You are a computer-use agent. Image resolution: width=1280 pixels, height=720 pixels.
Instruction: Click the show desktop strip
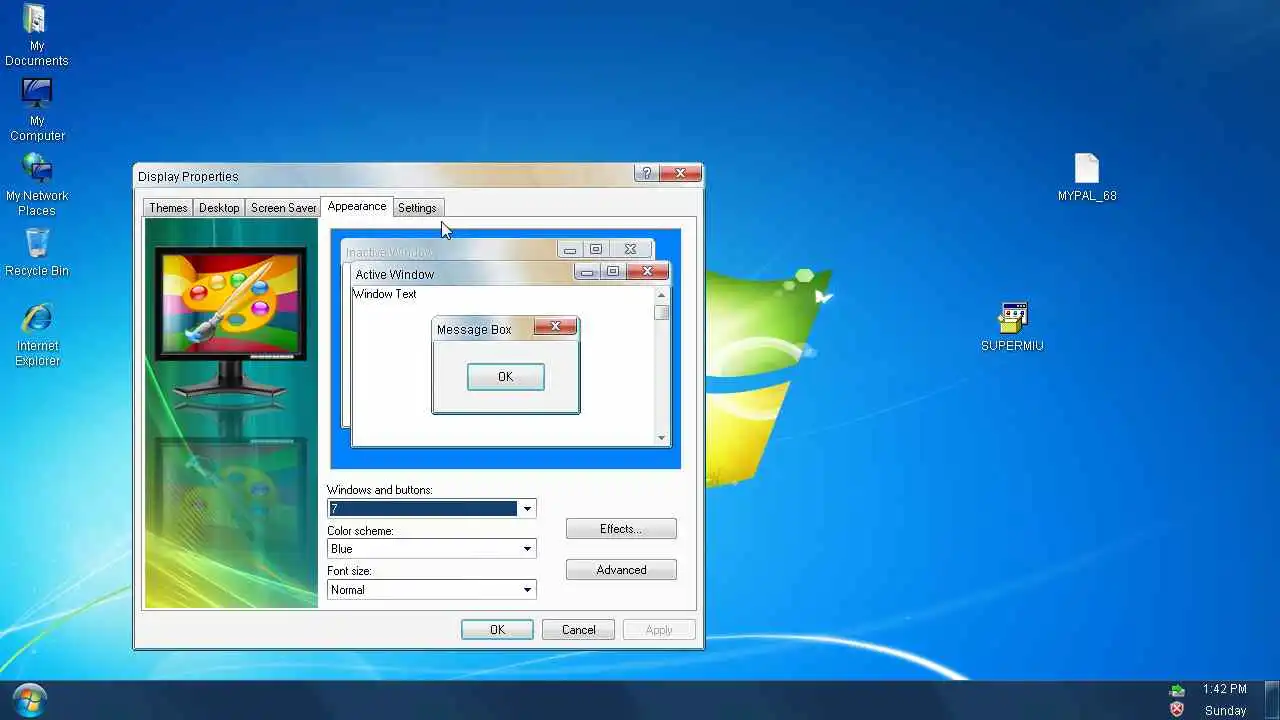pos(1272,700)
